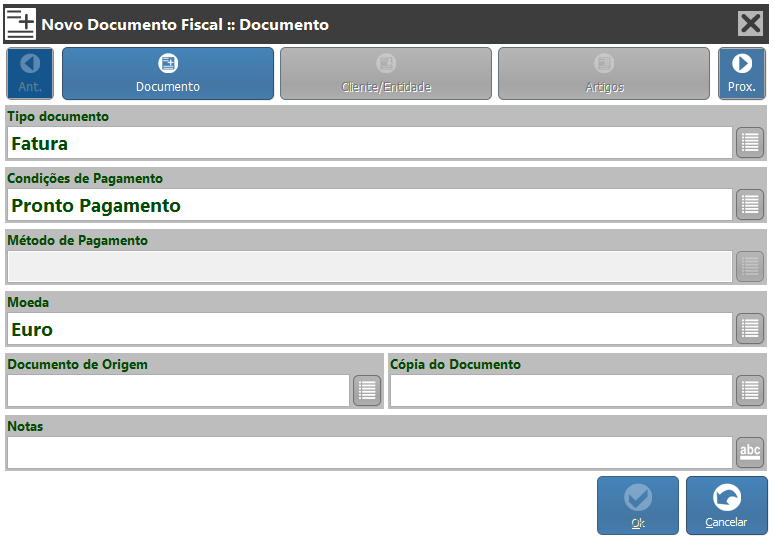This screenshot has width=774, height=541.
Task: Click inside the Notas input field
Action: (x=369, y=453)
